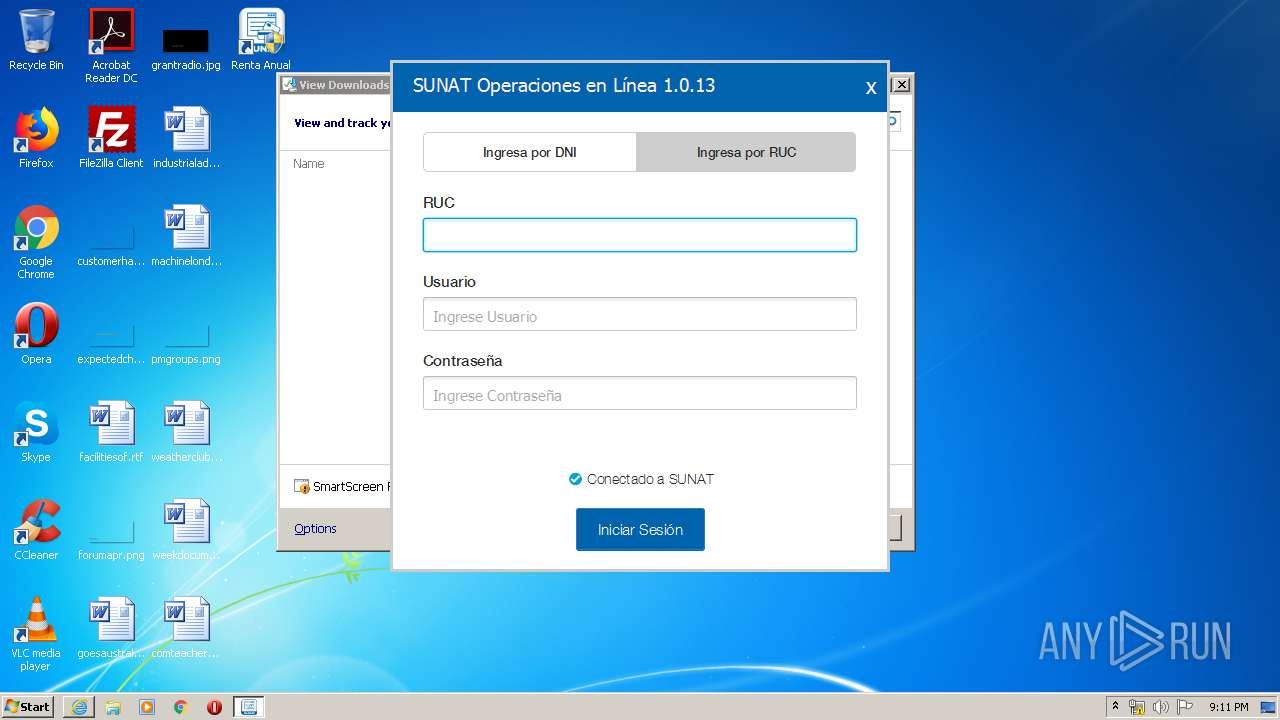Open Windows Explorer taskbar folder icon
Image resolution: width=1280 pixels, height=720 pixels.
tap(113, 707)
